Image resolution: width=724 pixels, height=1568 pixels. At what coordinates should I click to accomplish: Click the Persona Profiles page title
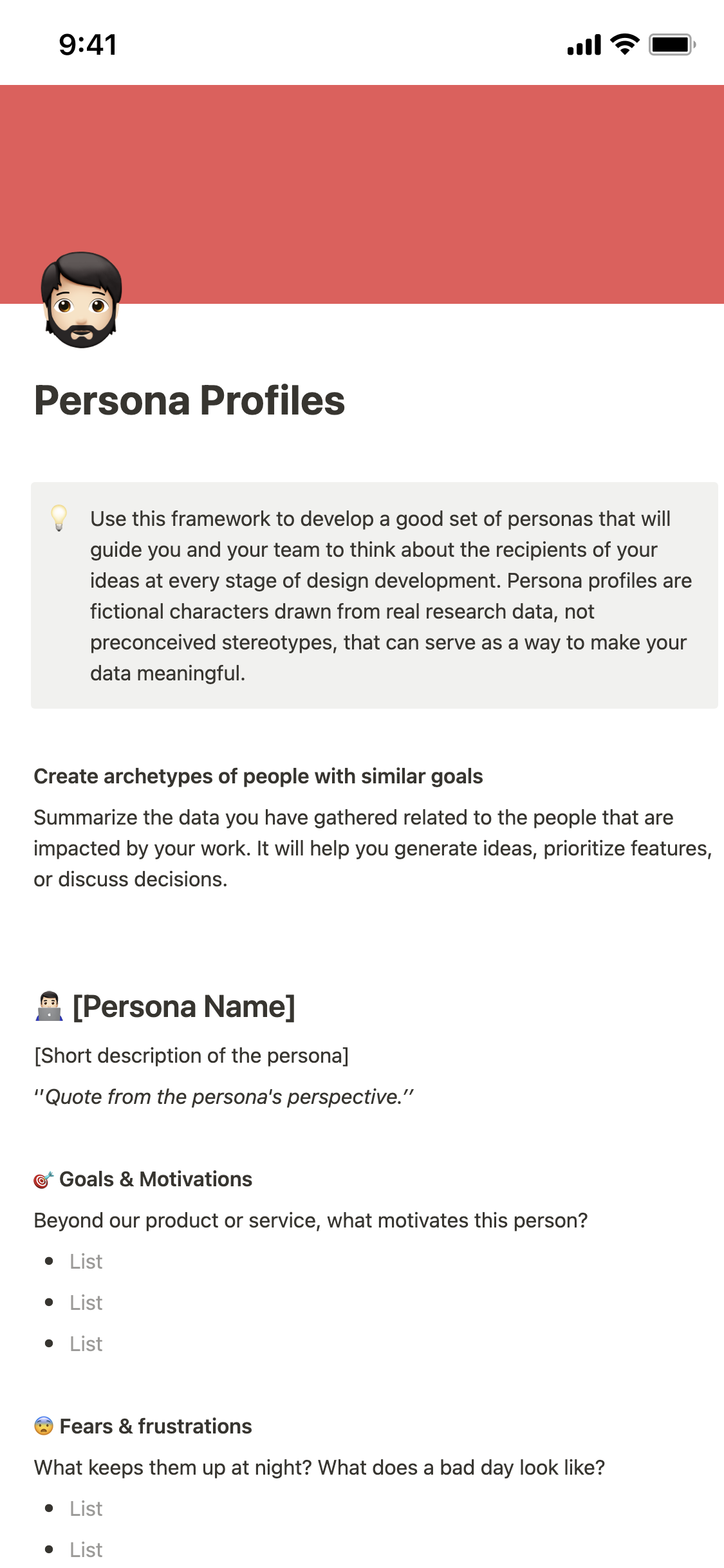pos(190,400)
